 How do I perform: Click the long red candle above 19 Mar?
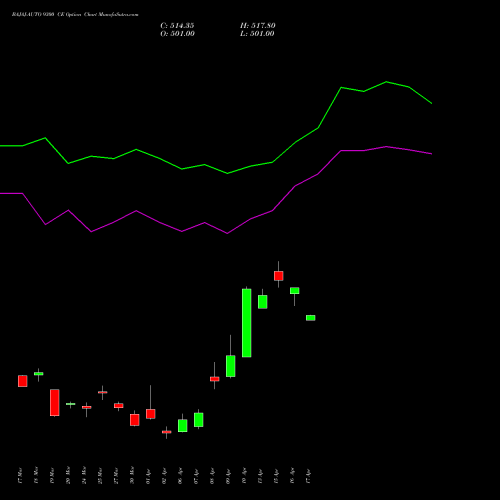[x=55, y=402]
